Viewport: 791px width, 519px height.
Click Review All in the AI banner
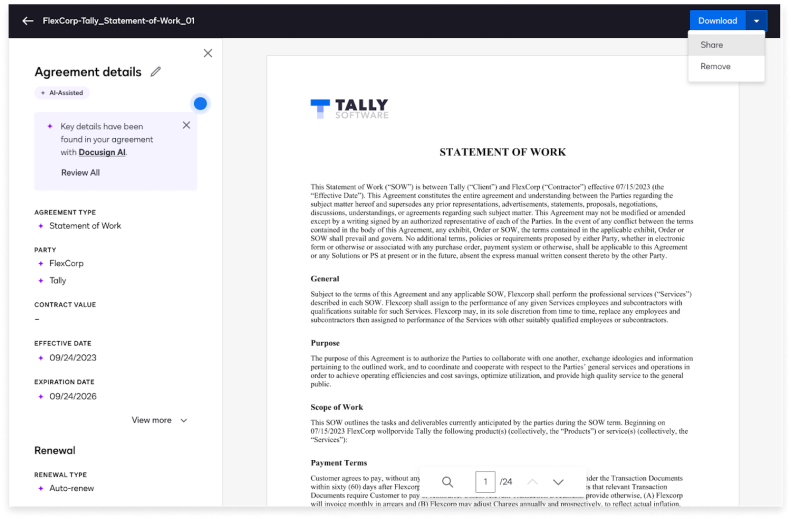pos(80,172)
